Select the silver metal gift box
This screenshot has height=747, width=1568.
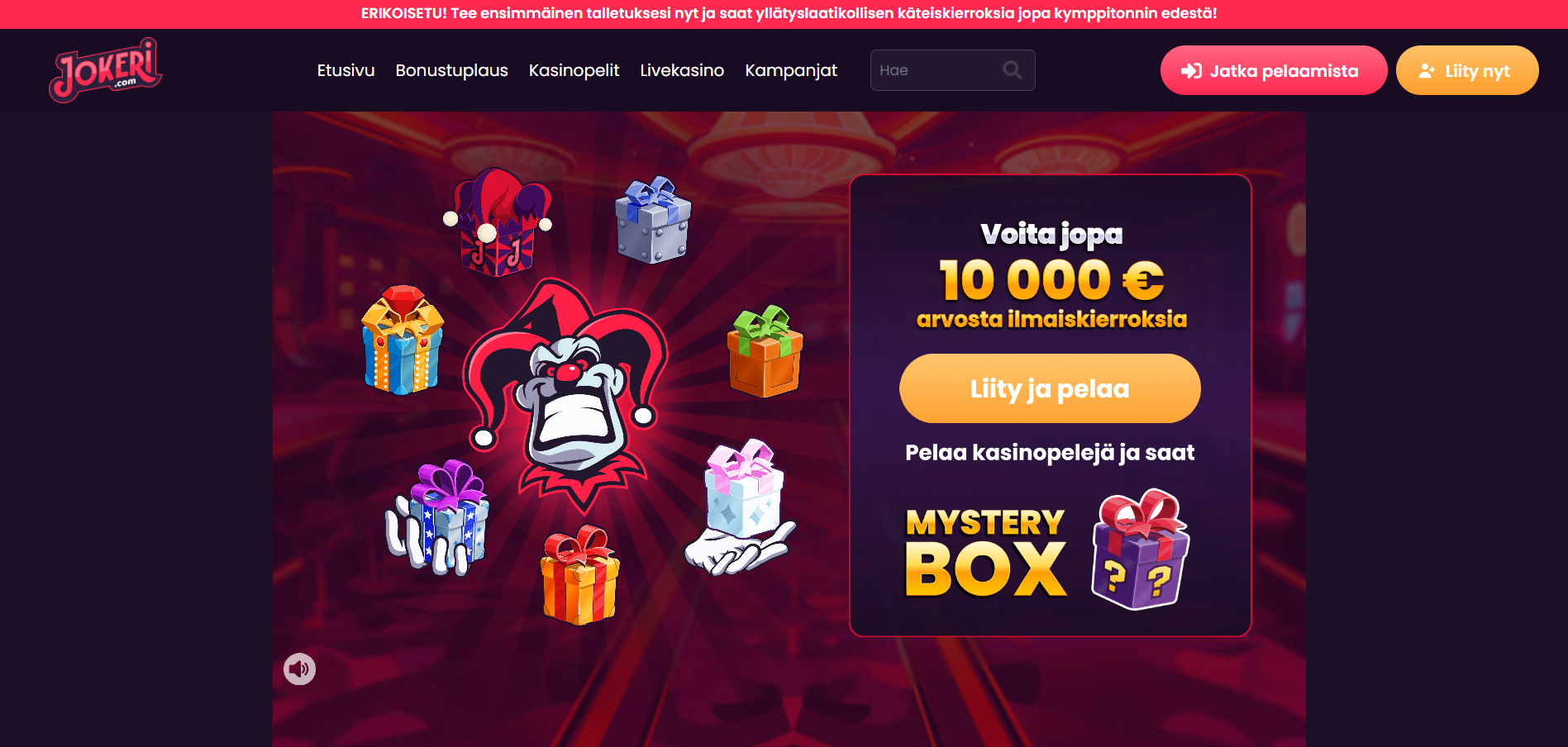653,220
